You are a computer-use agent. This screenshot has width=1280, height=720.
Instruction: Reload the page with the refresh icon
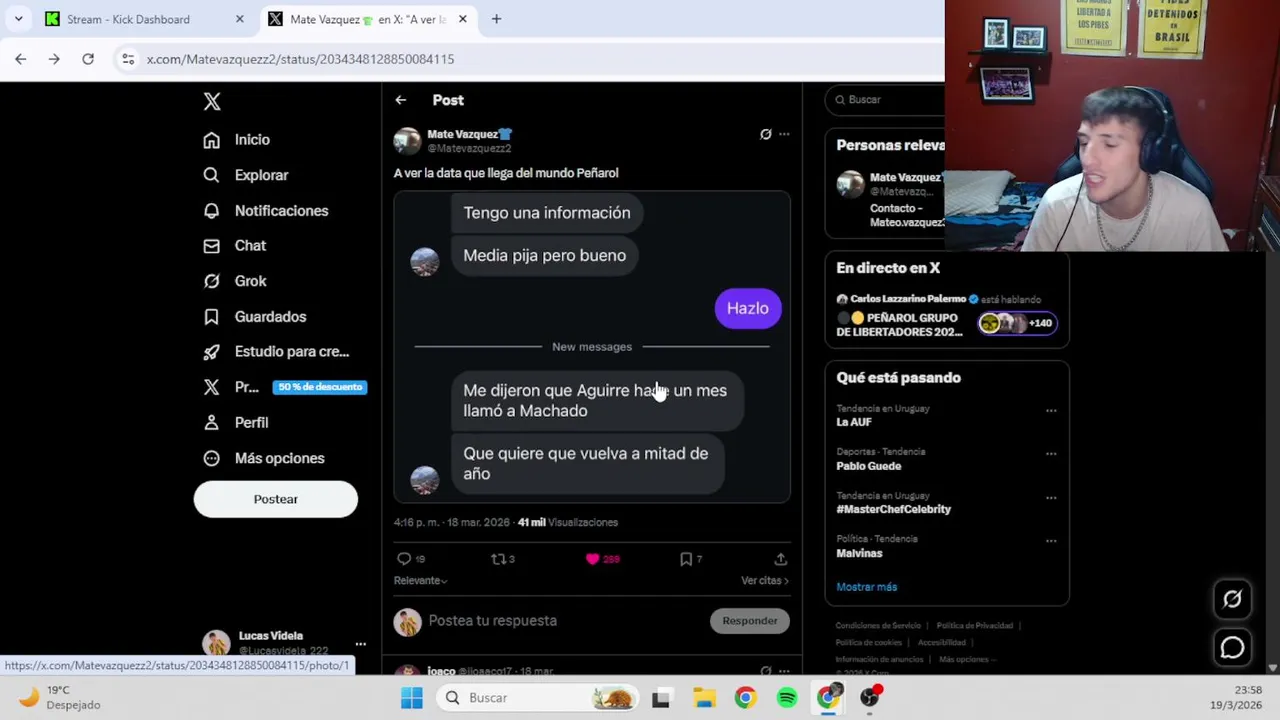88,59
